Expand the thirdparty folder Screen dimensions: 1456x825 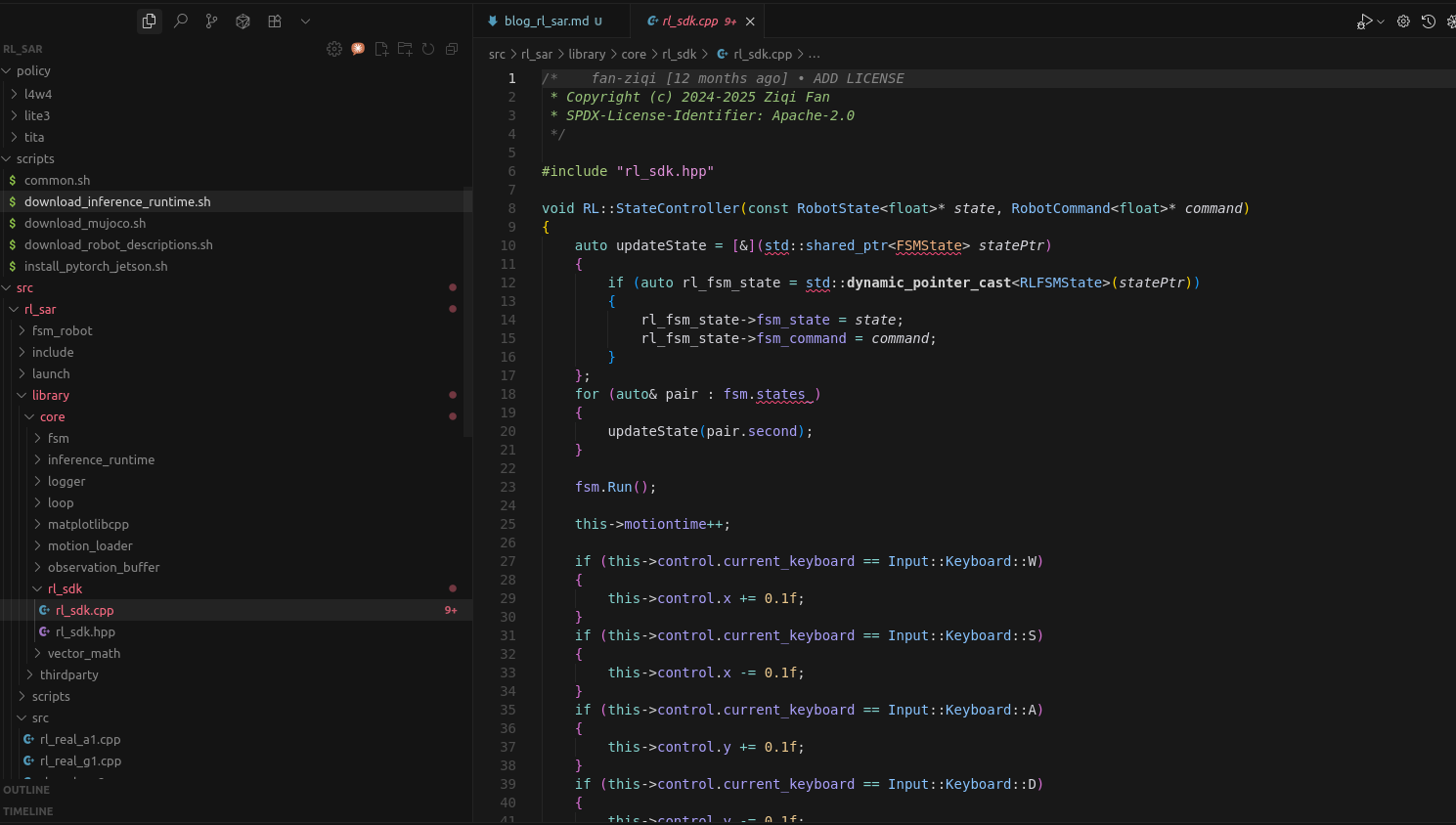235,674
